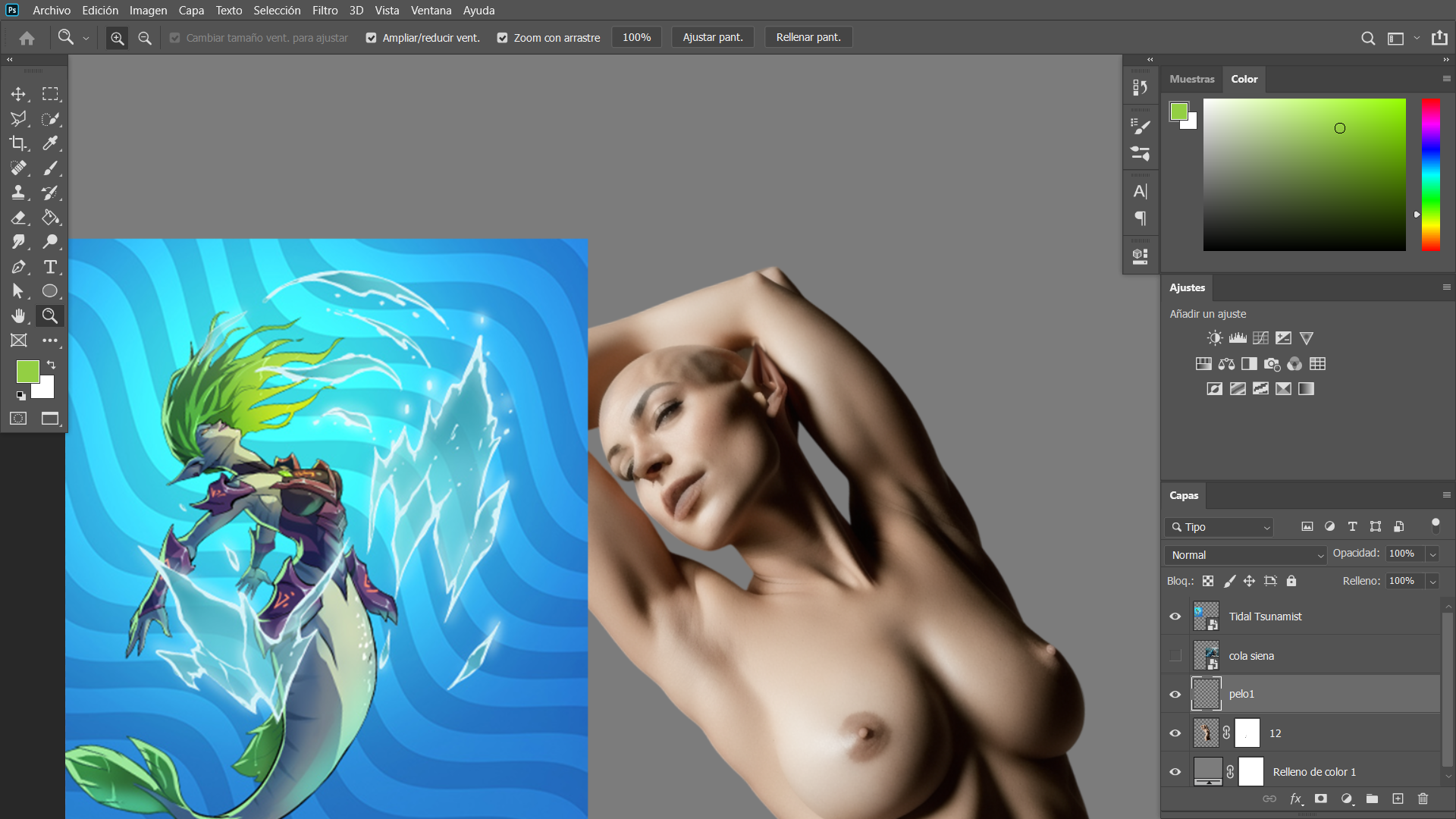Image resolution: width=1456 pixels, height=819 pixels.
Task: Select the Rectangular Marquee tool
Action: point(50,94)
